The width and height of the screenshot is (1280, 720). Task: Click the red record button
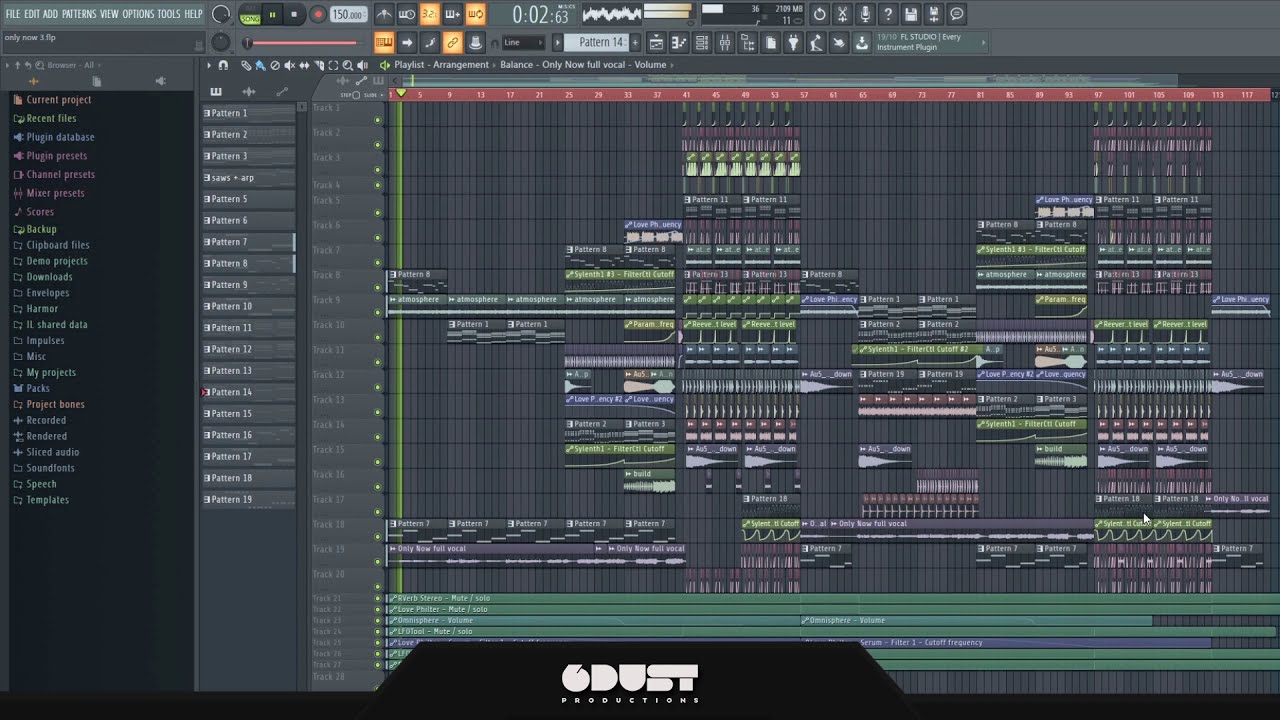coord(318,15)
